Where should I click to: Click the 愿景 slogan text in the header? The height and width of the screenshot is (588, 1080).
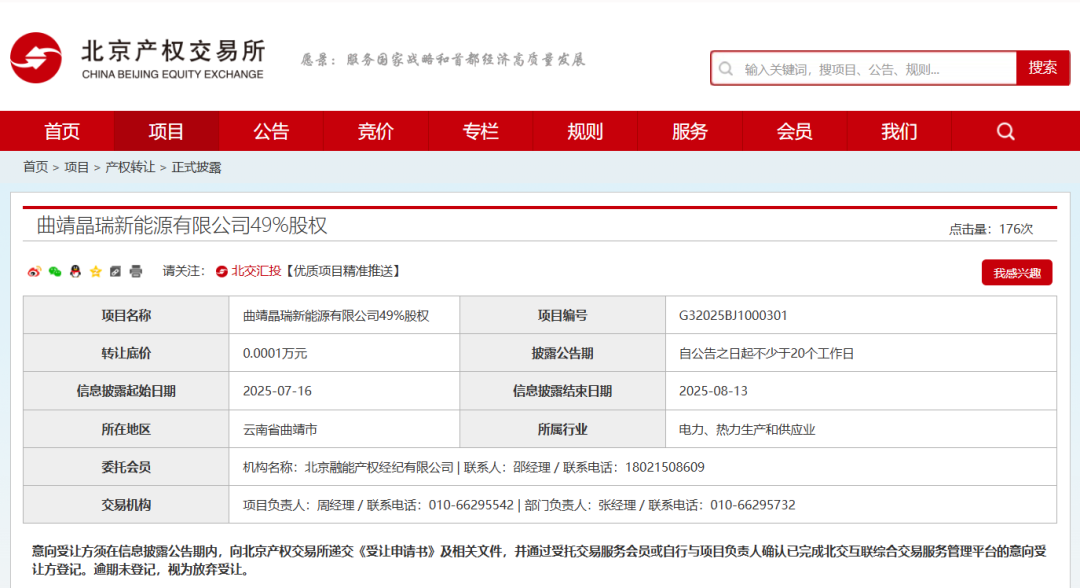click(x=443, y=60)
